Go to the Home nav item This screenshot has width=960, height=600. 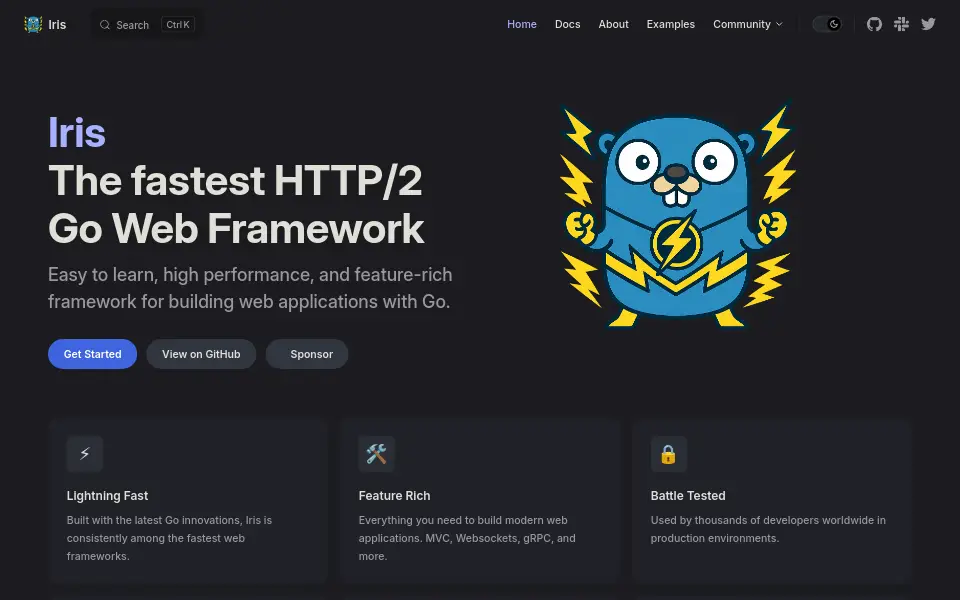[522, 24]
